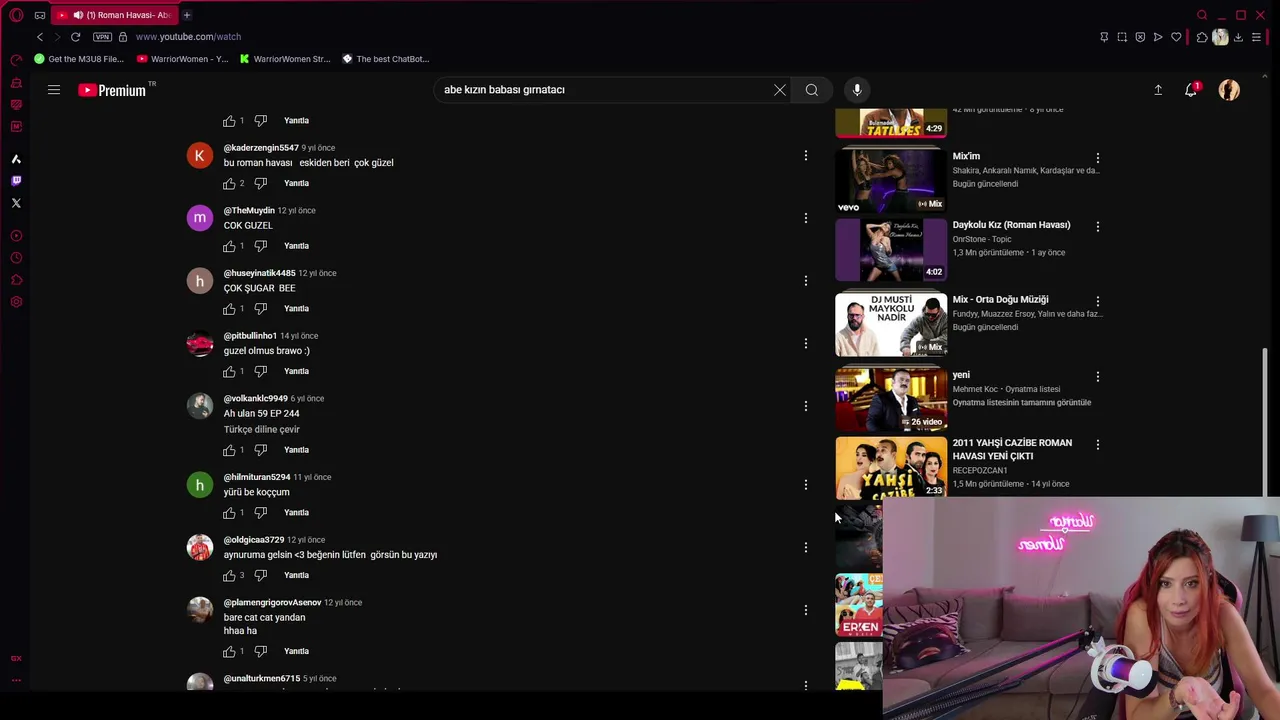Open options menu for pitbullinho1 comment
Viewport: 1280px width, 720px height.
(x=806, y=343)
